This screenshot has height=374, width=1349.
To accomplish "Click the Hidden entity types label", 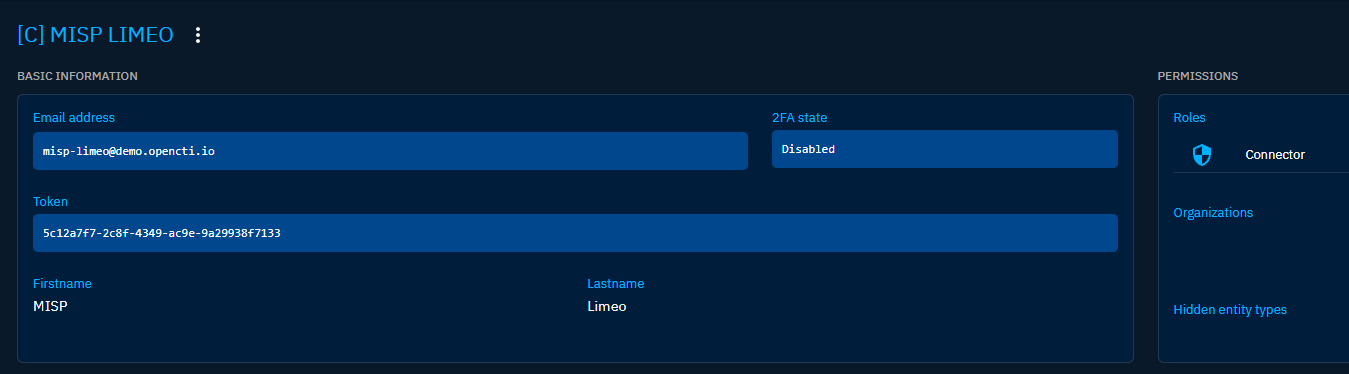I will (1230, 310).
